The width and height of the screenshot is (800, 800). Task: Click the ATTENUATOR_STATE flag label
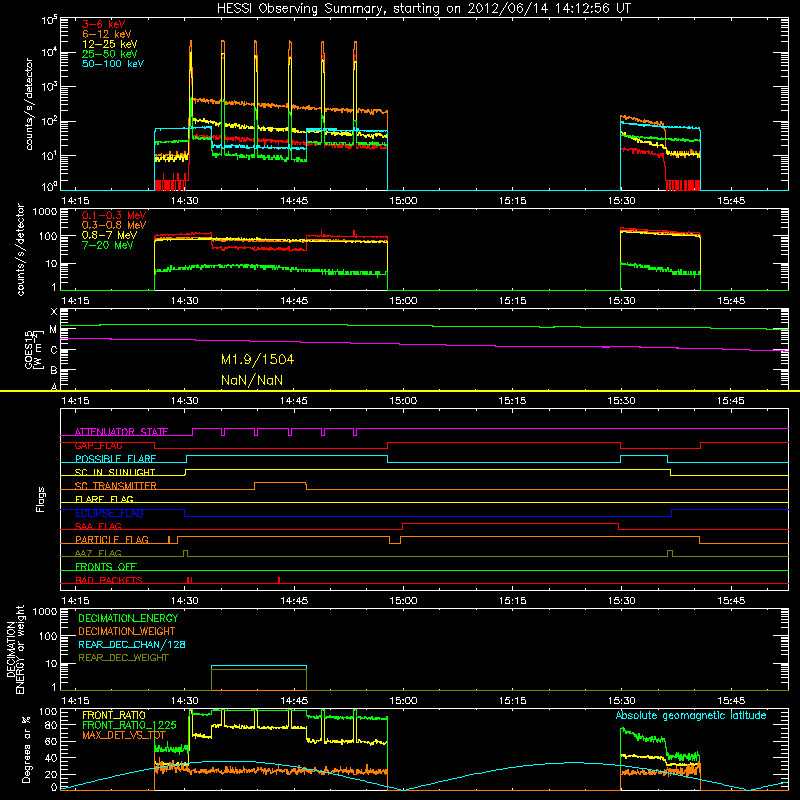coord(121,432)
